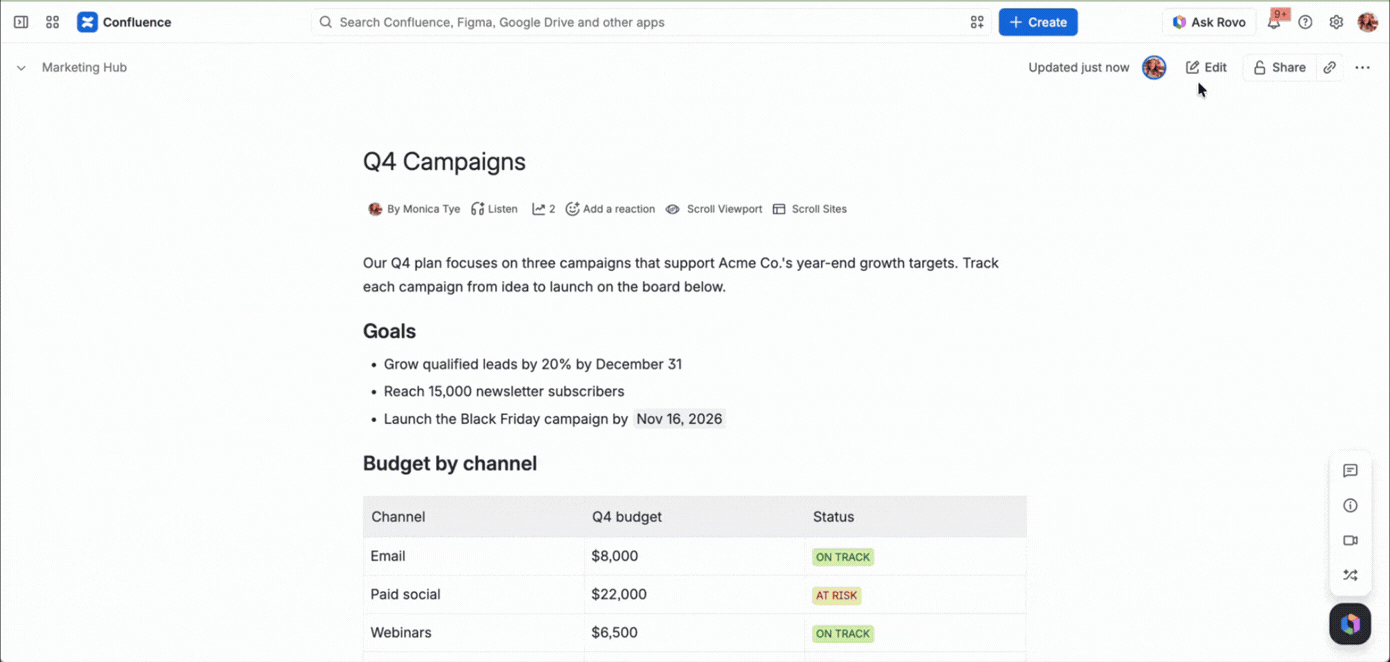Add a reaction to the page
The width and height of the screenshot is (1390, 662).
click(610, 209)
